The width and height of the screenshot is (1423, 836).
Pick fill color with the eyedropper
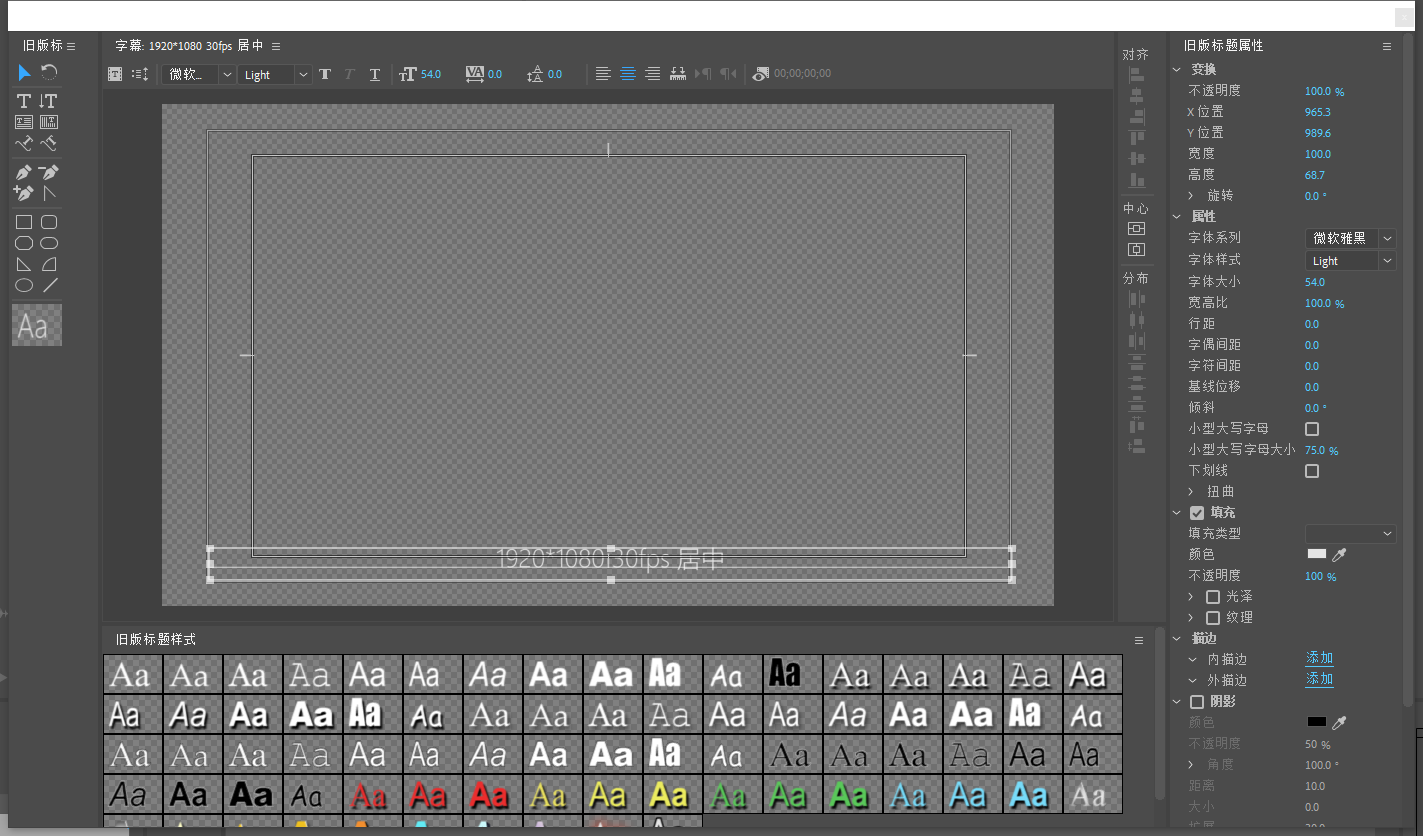coord(1340,554)
